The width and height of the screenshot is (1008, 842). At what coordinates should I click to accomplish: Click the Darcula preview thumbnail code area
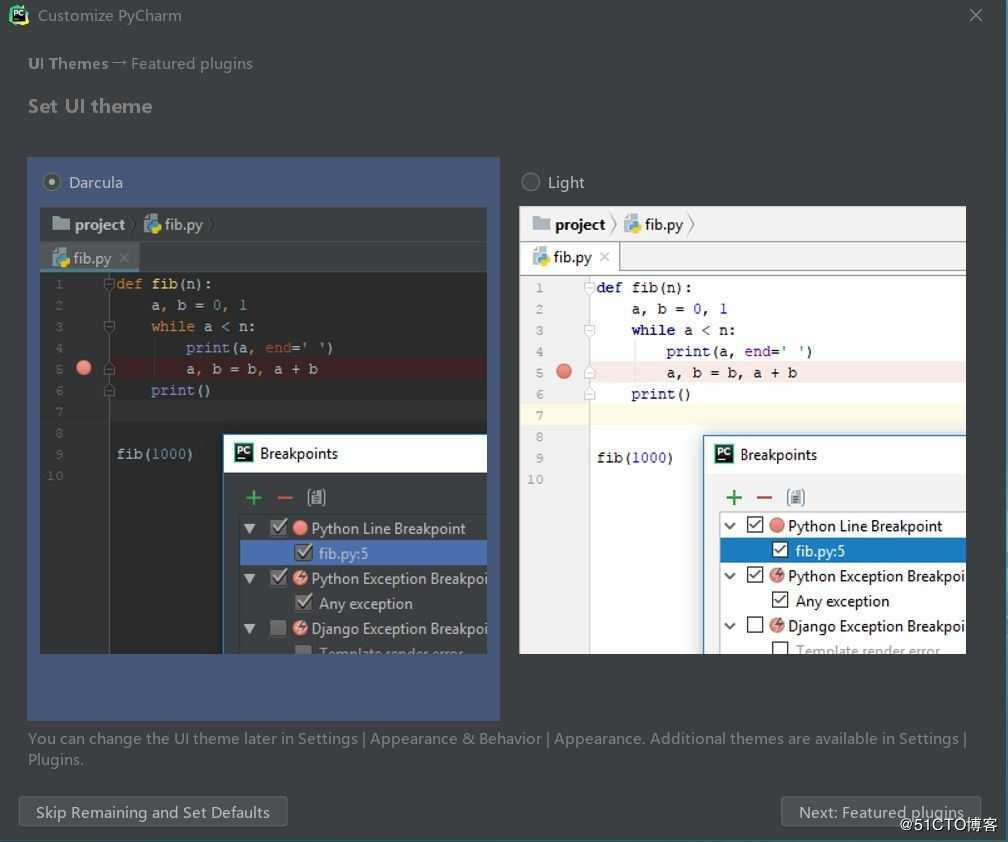(264, 431)
